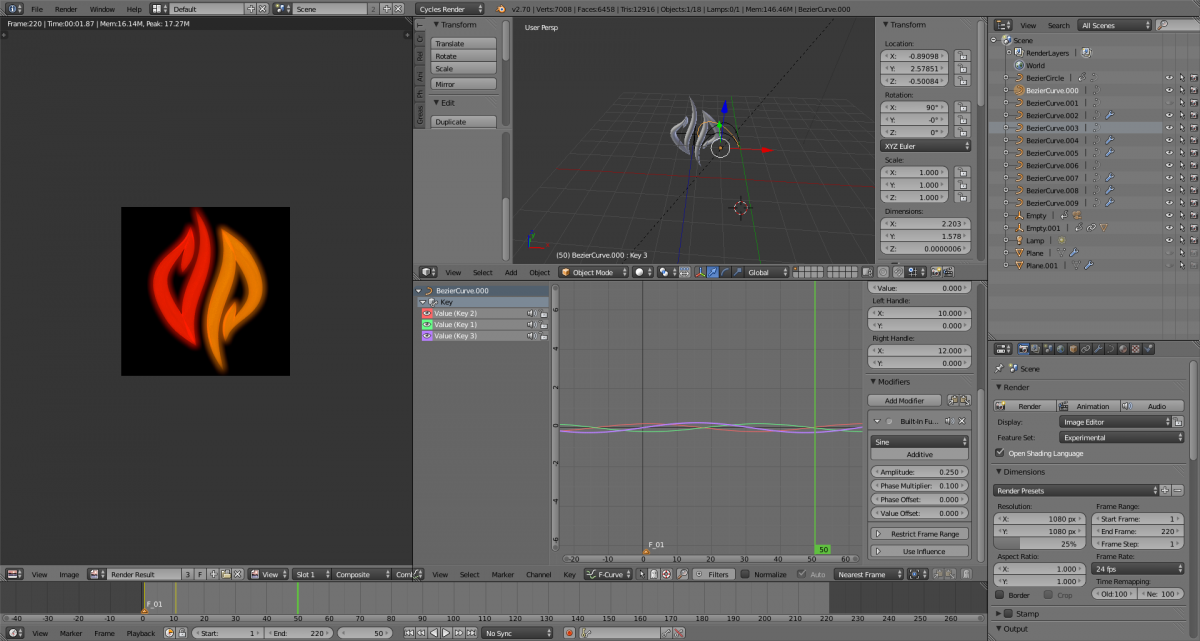Click the World properties tab icon
1200x641 pixels.
1060,349
